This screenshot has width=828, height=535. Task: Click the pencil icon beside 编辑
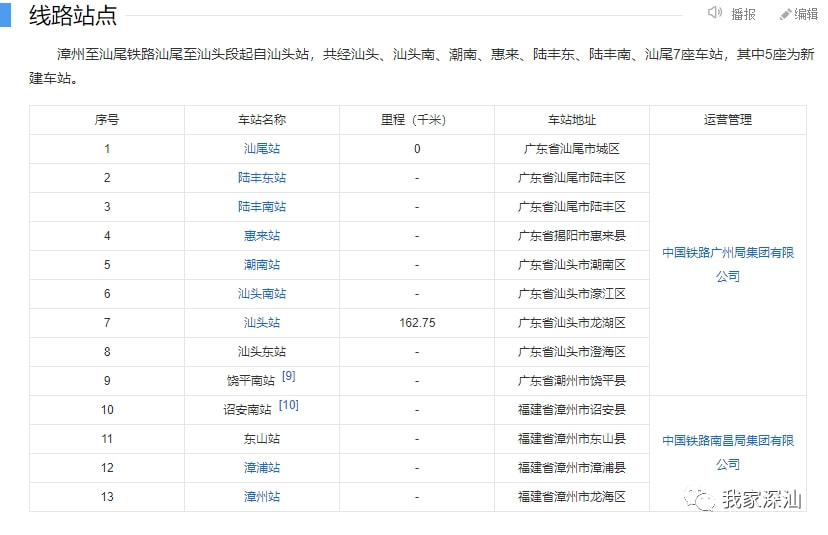pyautogui.click(x=786, y=13)
